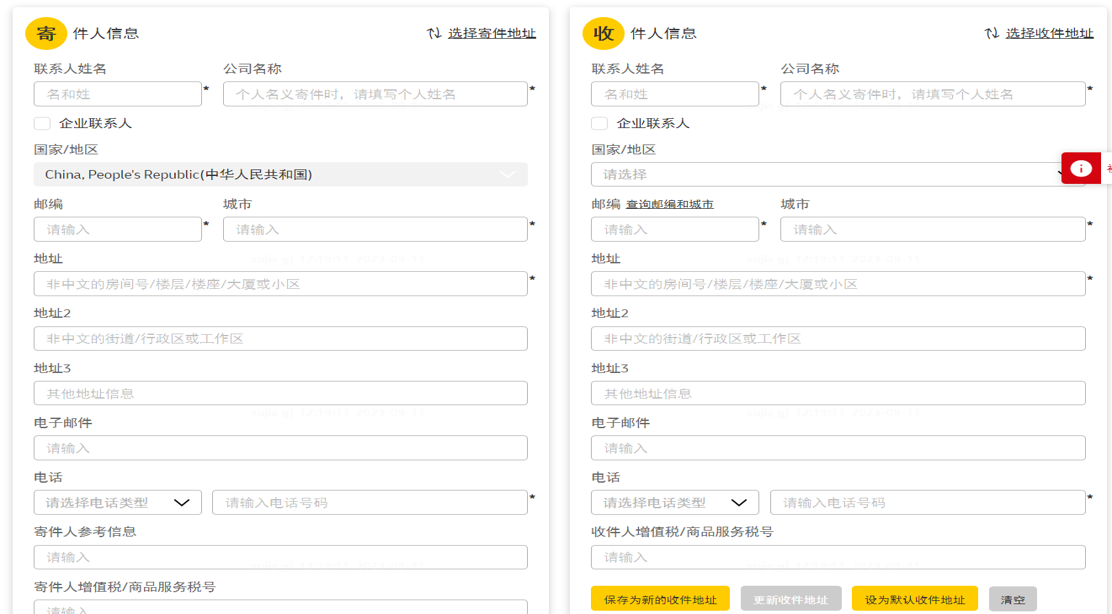Focus the 收件人增值税/商品服务税号 field
The height and width of the screenshot is (614, 1112).
[x=838, y=557]
